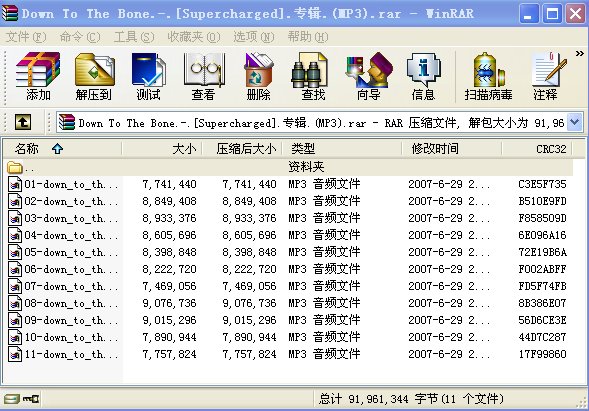This screenshot has width=589, height=411.
Task: Click the 解压到 (Extract To) icon
Action: click(94, 77)
